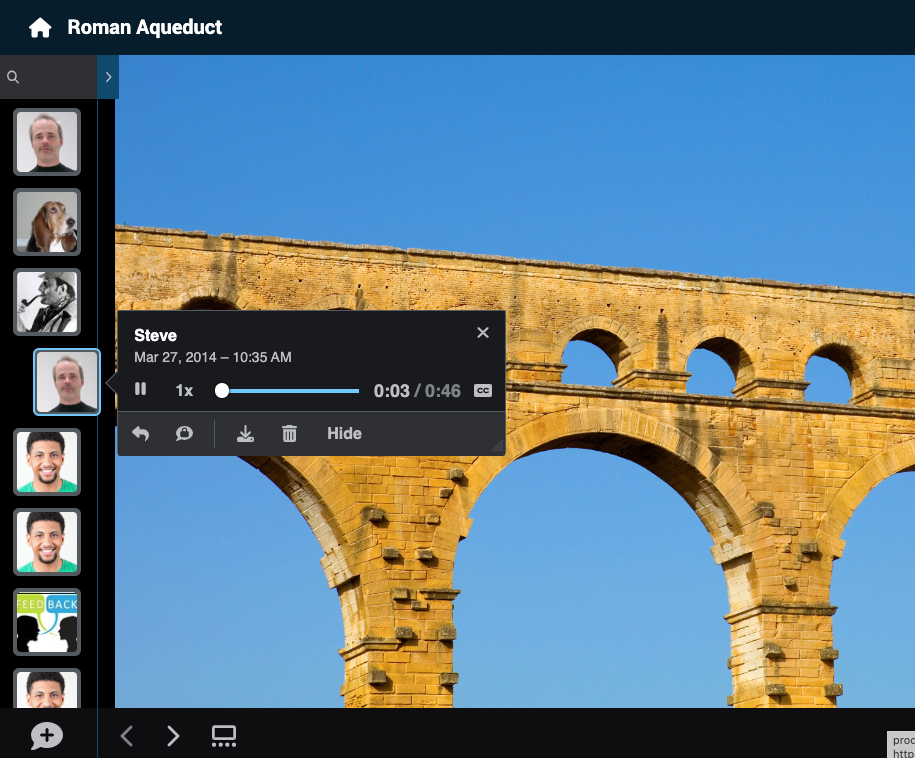The width and height of the screenshot is (915, 758).
Task: Click the comment search field
Action: [x=48, y=77]
